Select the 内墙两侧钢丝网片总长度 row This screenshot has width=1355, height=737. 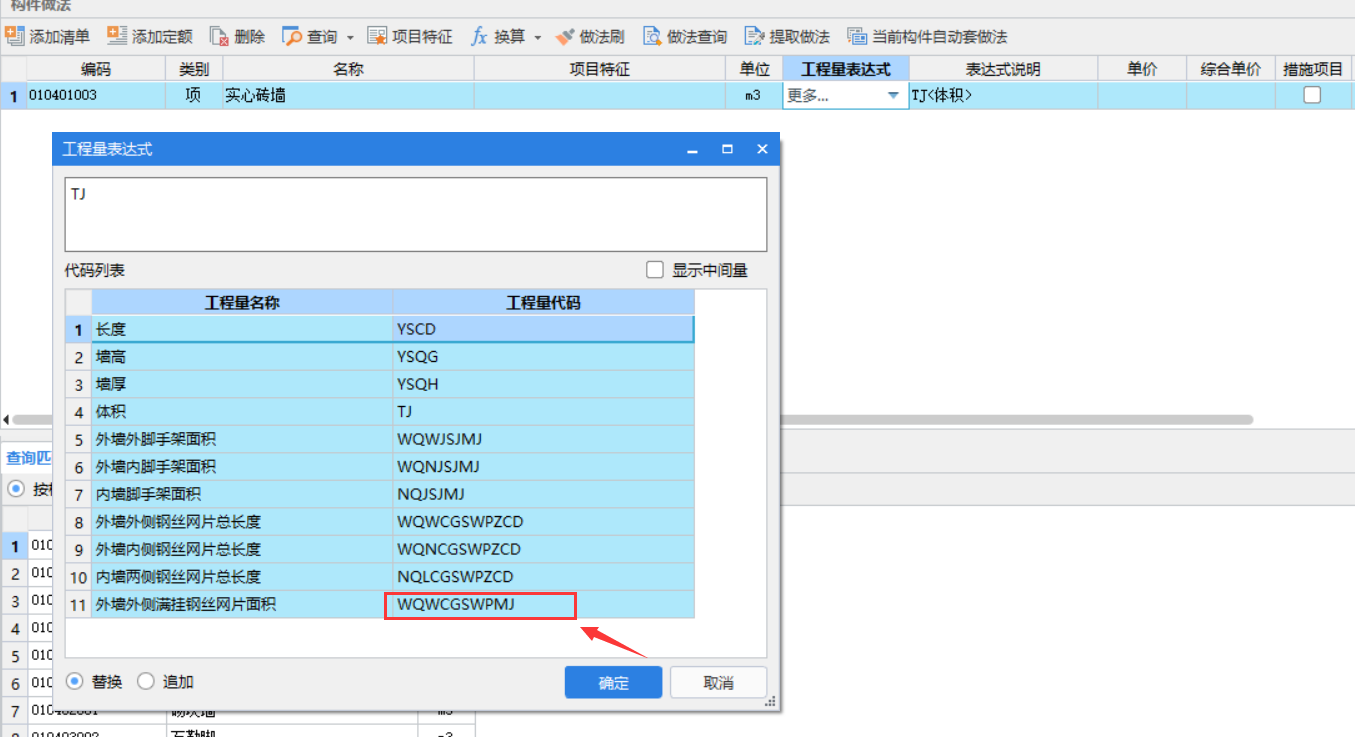pyautogui.click(x=380, y=577)
